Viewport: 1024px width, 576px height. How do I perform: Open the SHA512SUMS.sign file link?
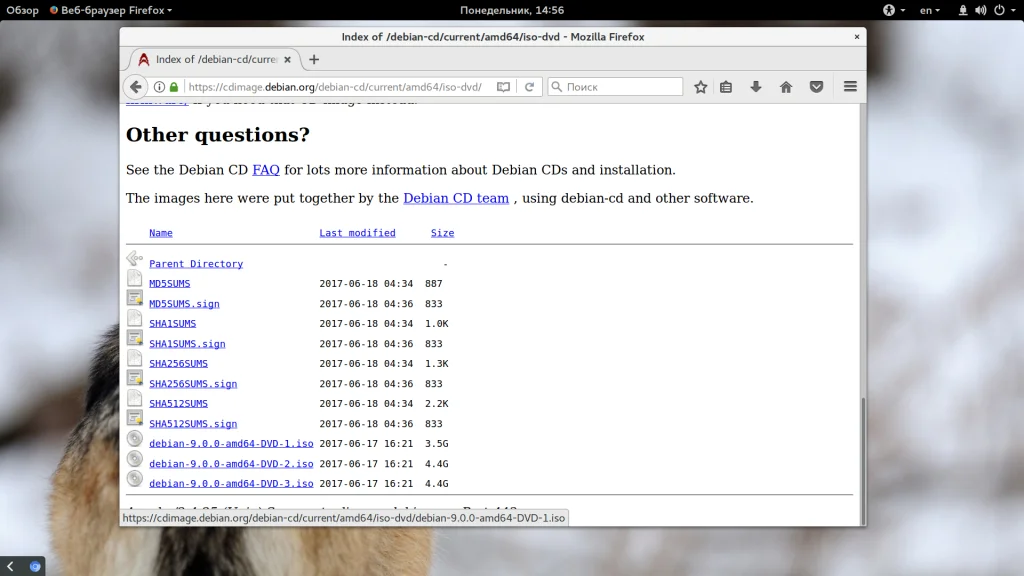[193, 424]
